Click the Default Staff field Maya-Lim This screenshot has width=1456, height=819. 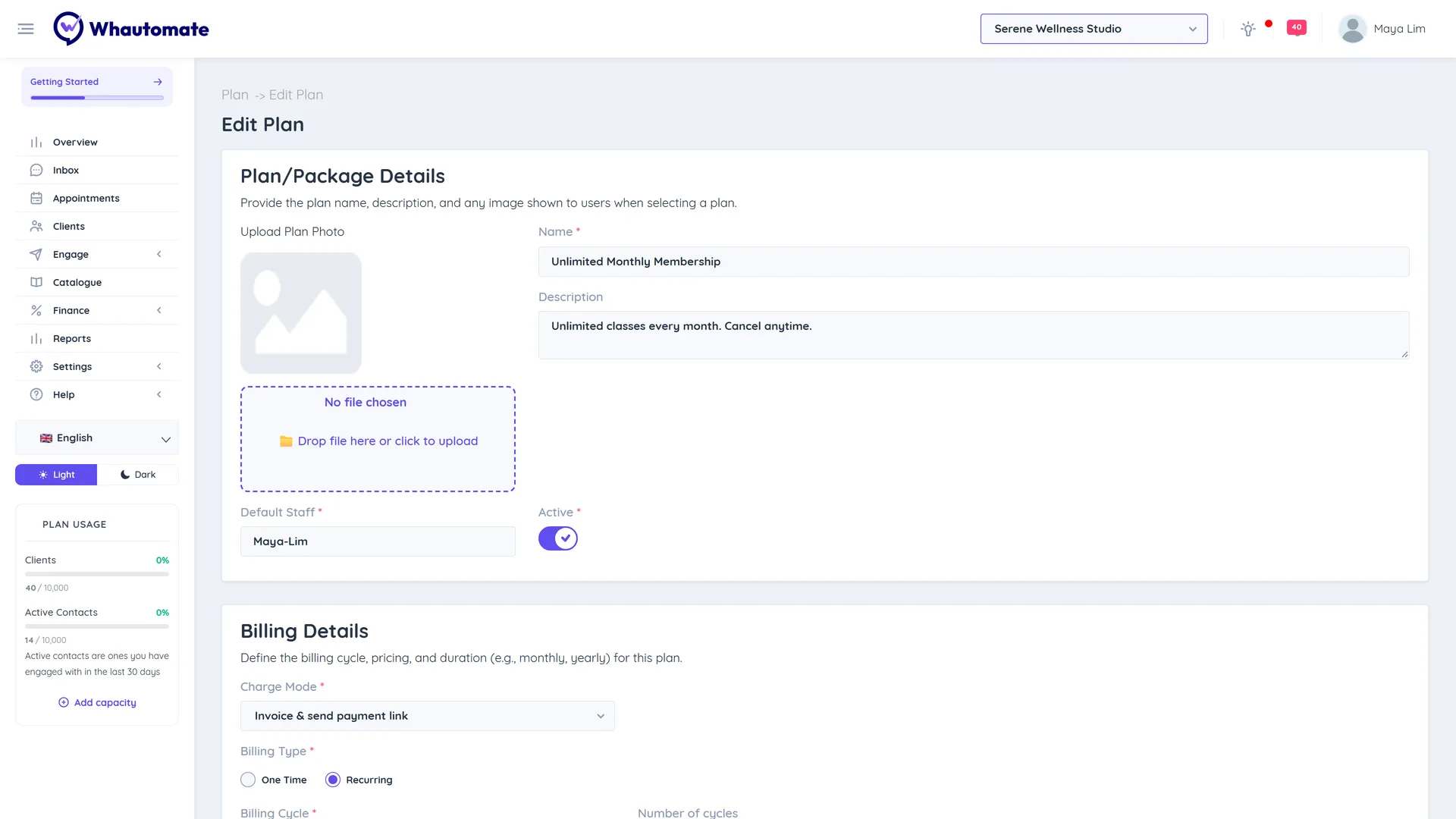point(378,541)
